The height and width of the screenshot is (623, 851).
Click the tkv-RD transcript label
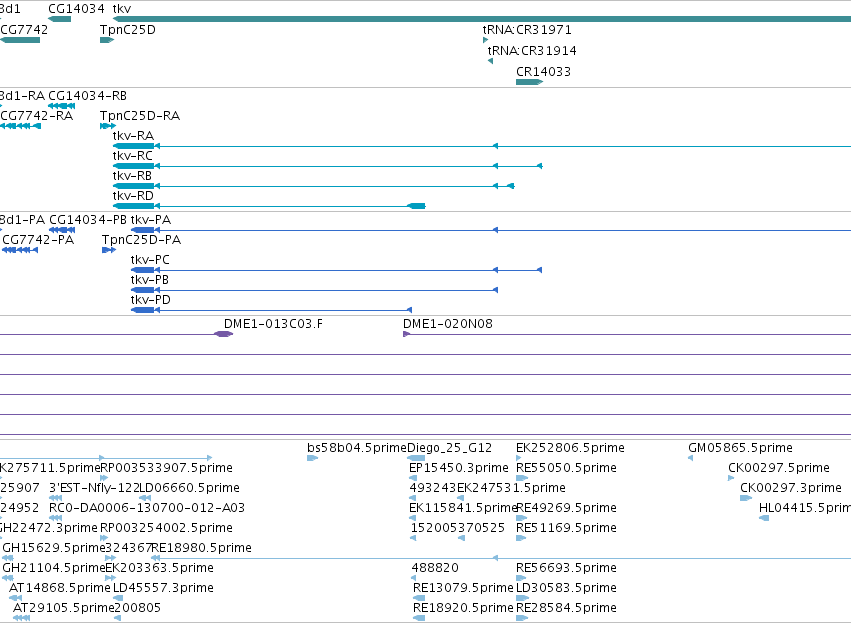pyautogui.click(x=133, y=196)
